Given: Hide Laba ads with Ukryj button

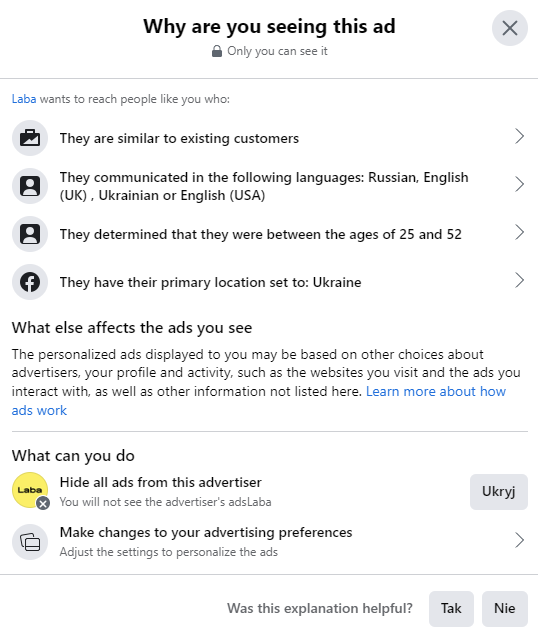Looking at the screenshot, I should 498,491.
